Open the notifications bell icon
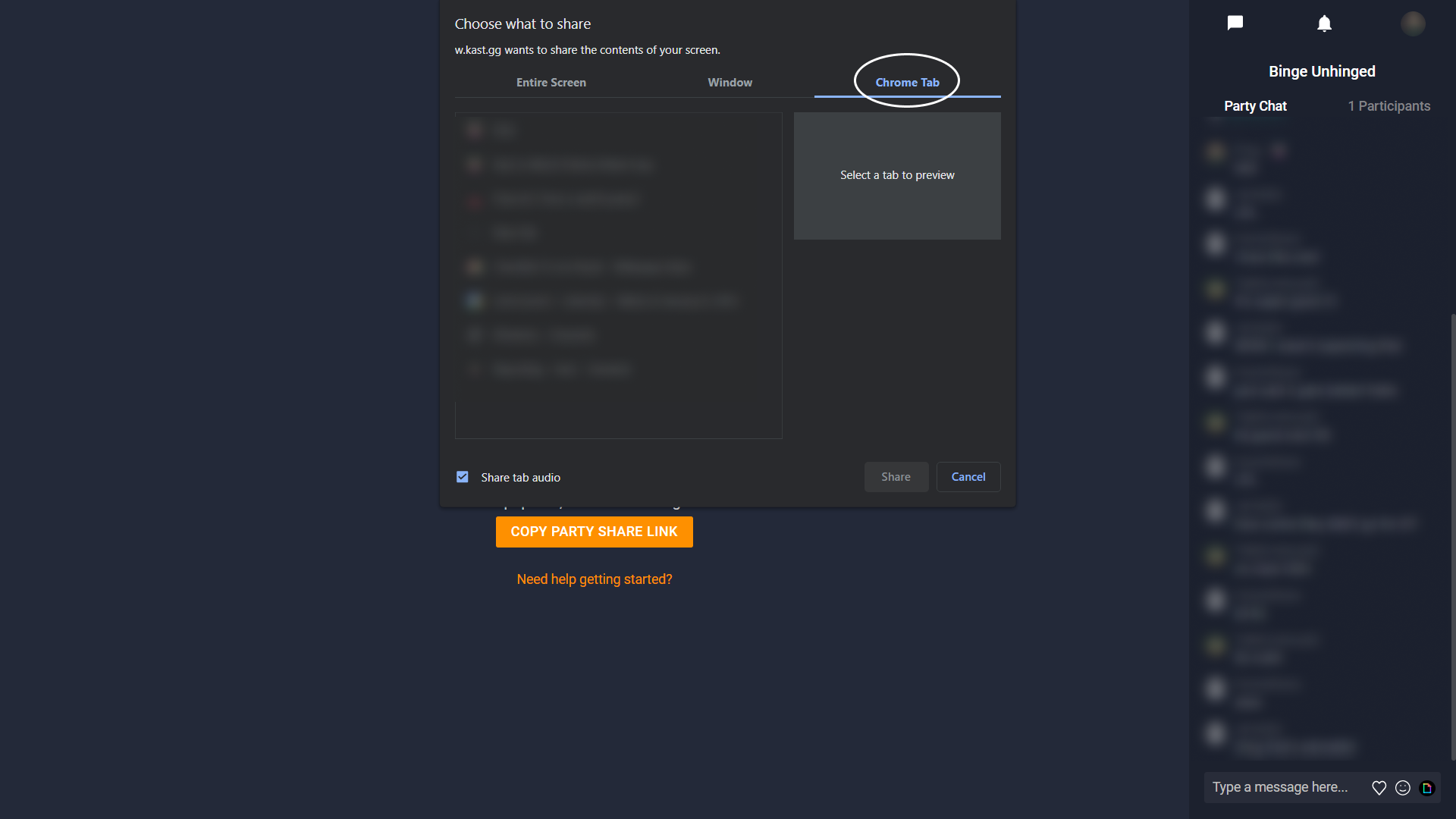The width and height of the screenshot is (1456, 819). 1325,23
